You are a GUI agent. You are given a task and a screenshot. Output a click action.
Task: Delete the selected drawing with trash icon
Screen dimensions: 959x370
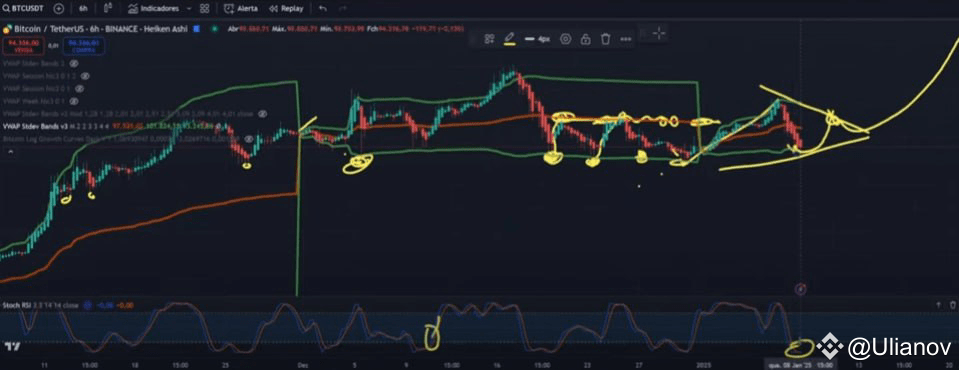[605, 39]
